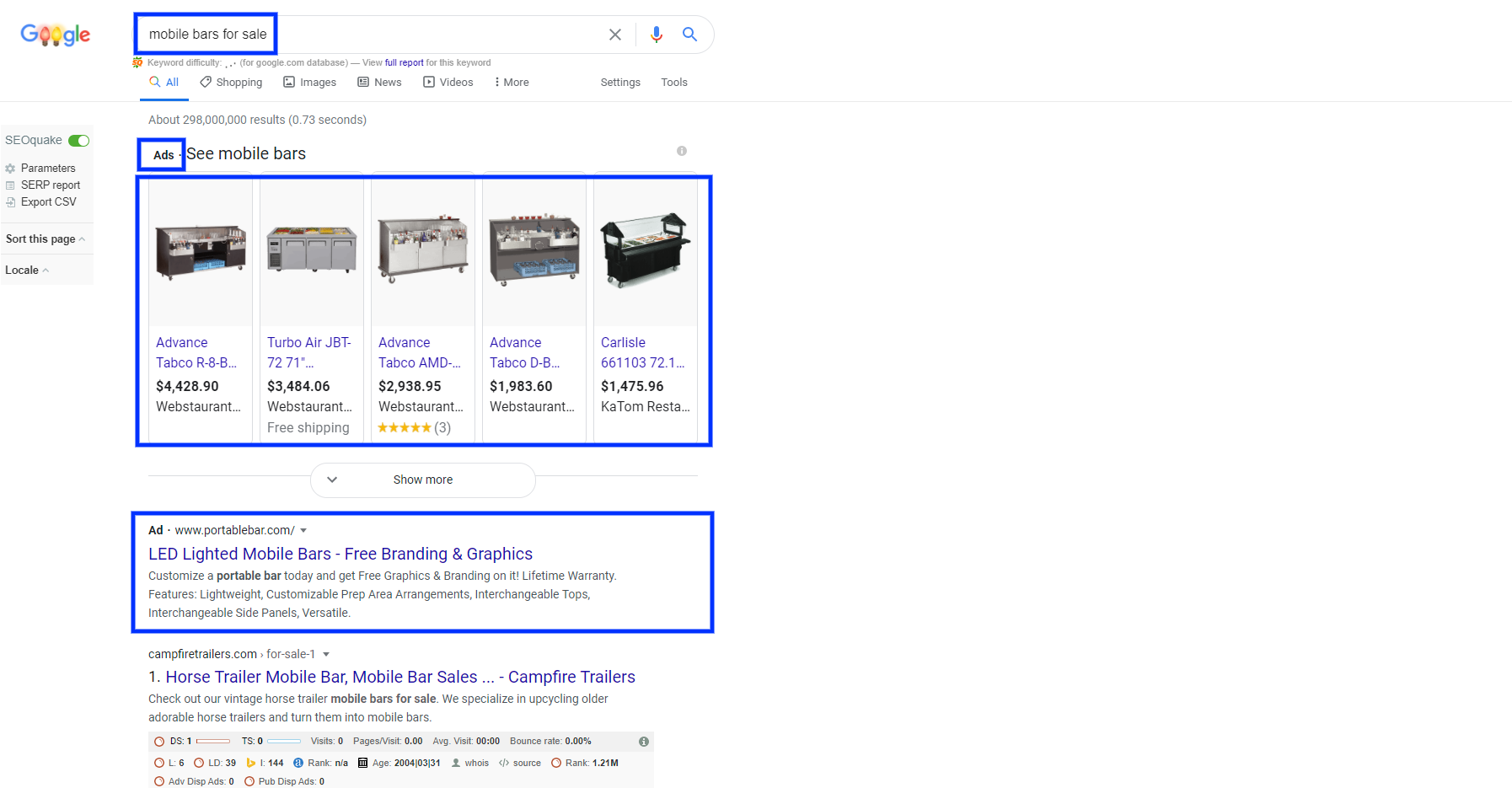Click the L: 6 links icon
Viewport: 1512px width, 788px height.
click(x=159, y=763)
